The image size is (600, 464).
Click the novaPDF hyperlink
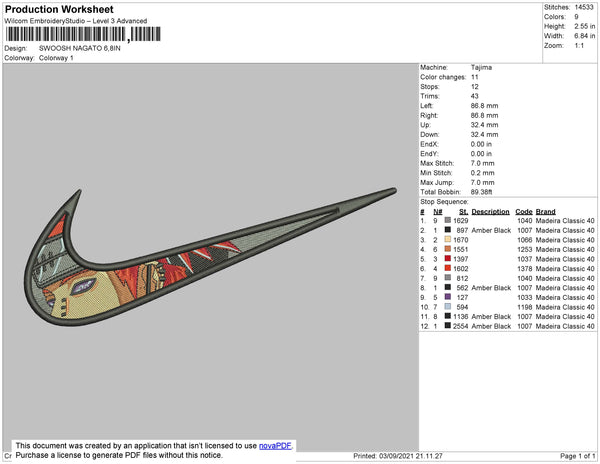(275, 446)
